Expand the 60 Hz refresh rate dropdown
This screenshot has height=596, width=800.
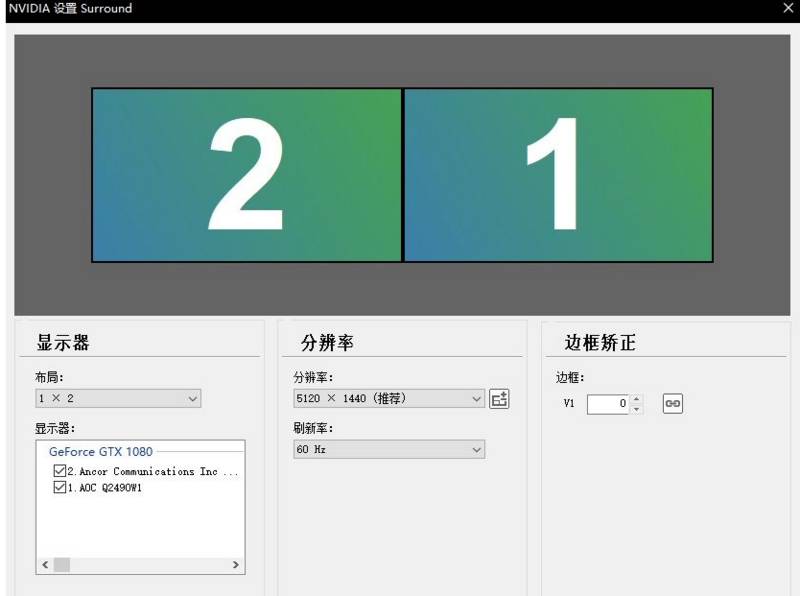coord(388,450)
